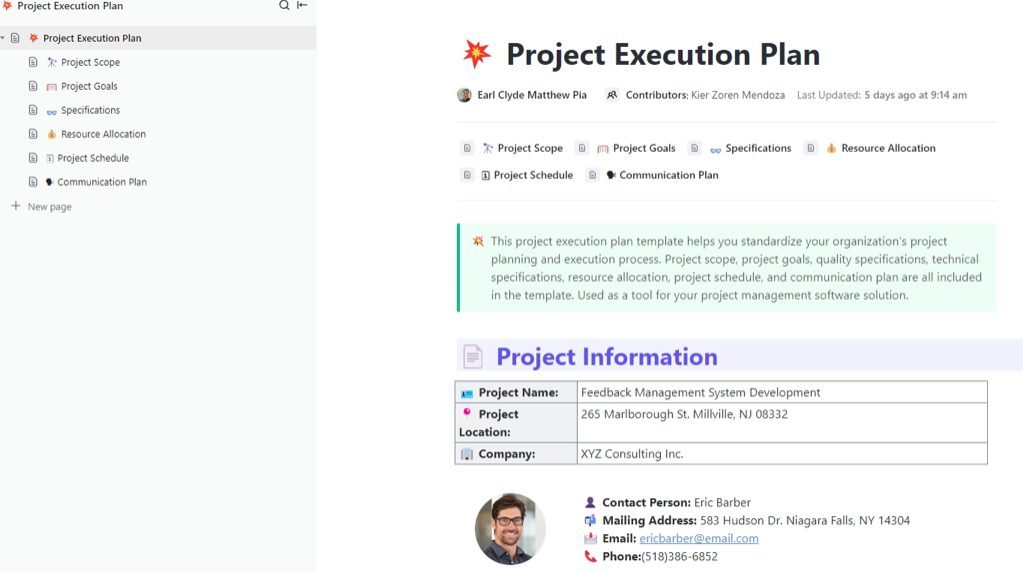
Task: Collapse the sidebar panel
Action: pos(302,6)
